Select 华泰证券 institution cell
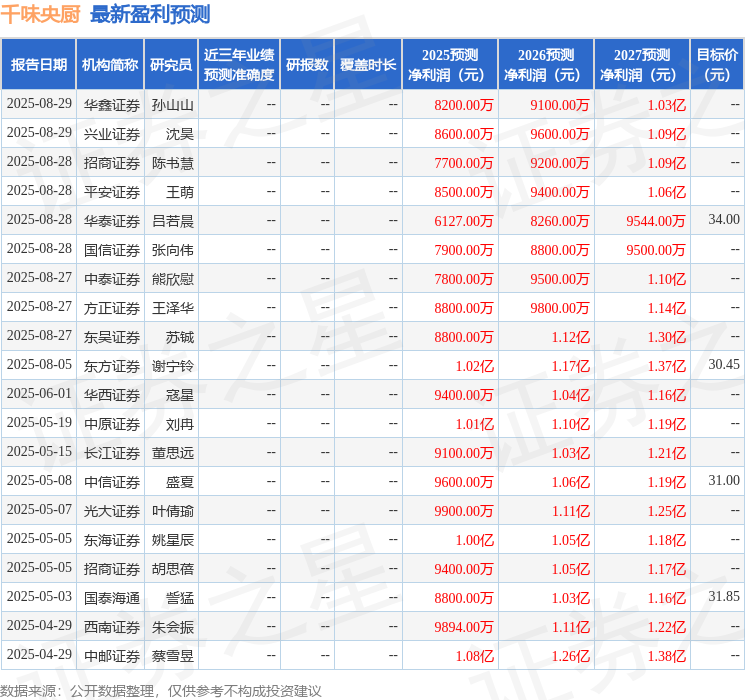 (x=112, y=221)
